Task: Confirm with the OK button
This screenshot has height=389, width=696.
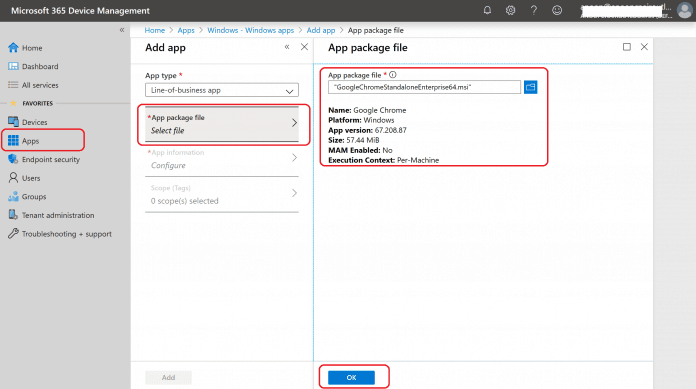Action: click(352, 377)
